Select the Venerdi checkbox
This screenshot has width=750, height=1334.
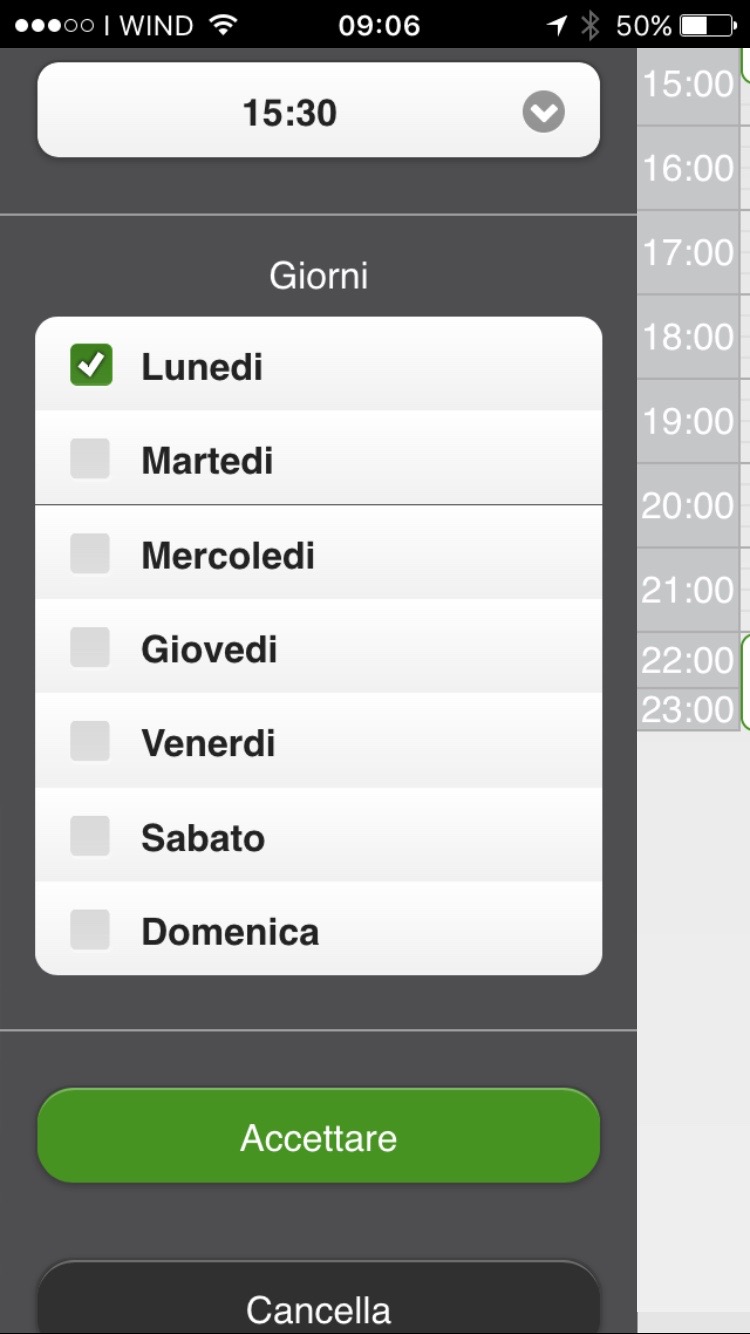pyautogui.click(x=90, y=742)
